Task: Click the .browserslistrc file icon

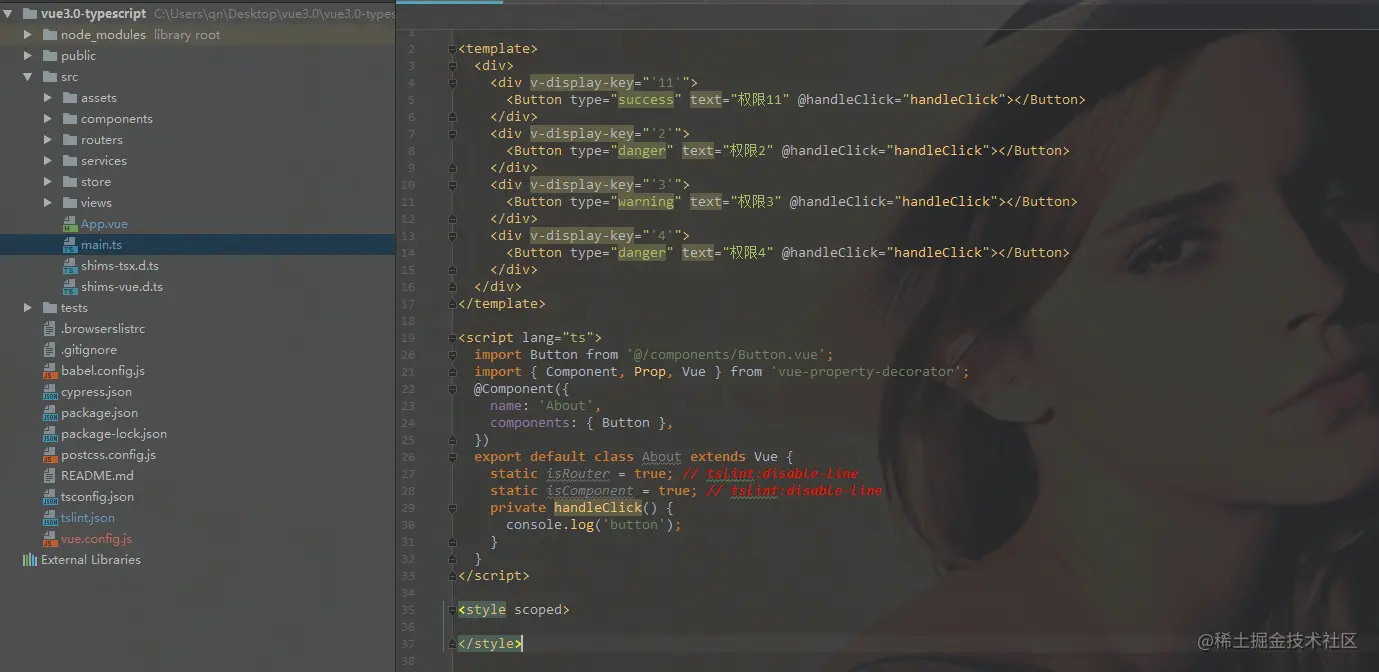Action: [50, 329]
